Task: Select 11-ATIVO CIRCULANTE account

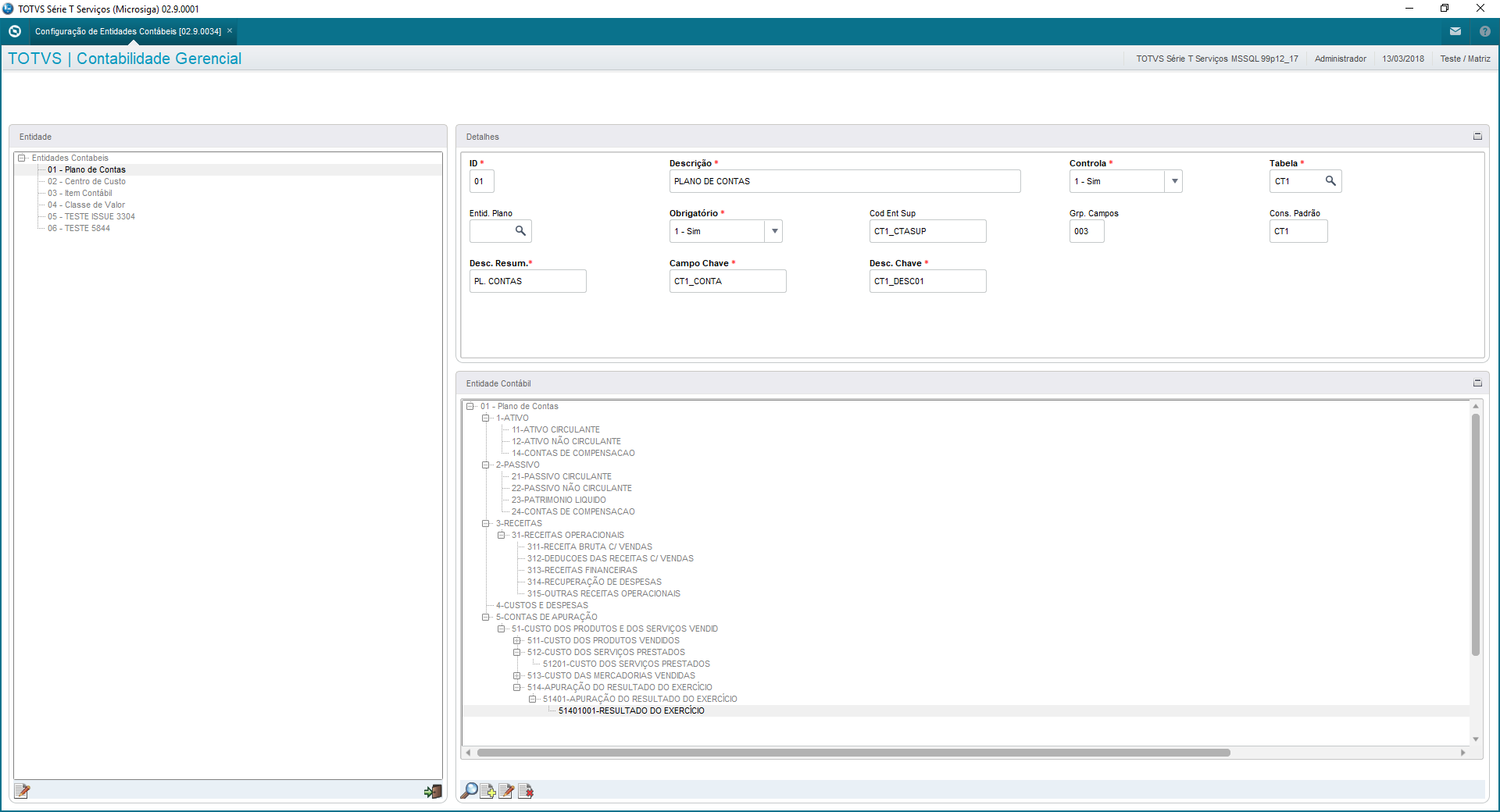Action: 555,429
